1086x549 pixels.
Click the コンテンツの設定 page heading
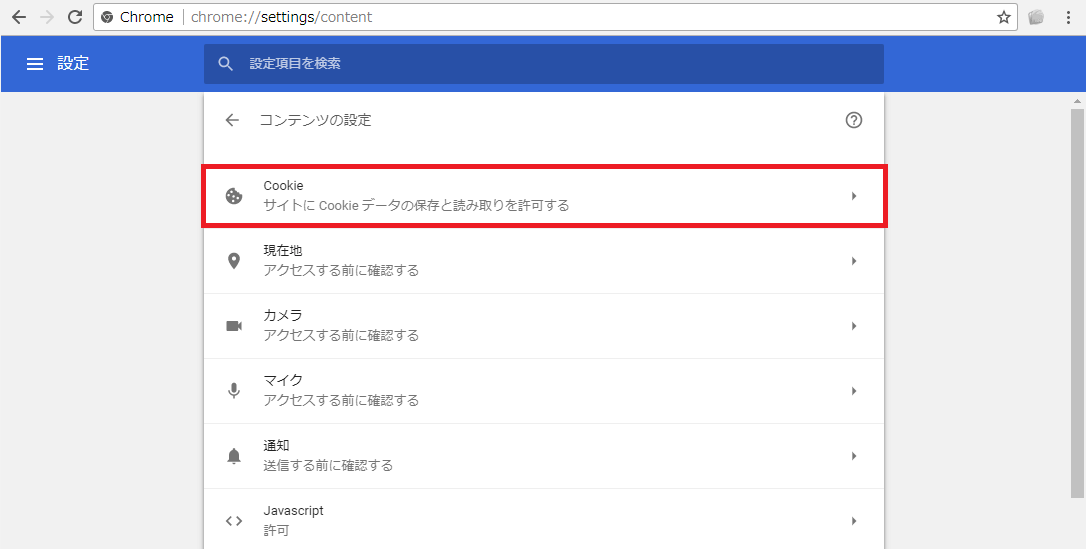(x=315, y=120)
